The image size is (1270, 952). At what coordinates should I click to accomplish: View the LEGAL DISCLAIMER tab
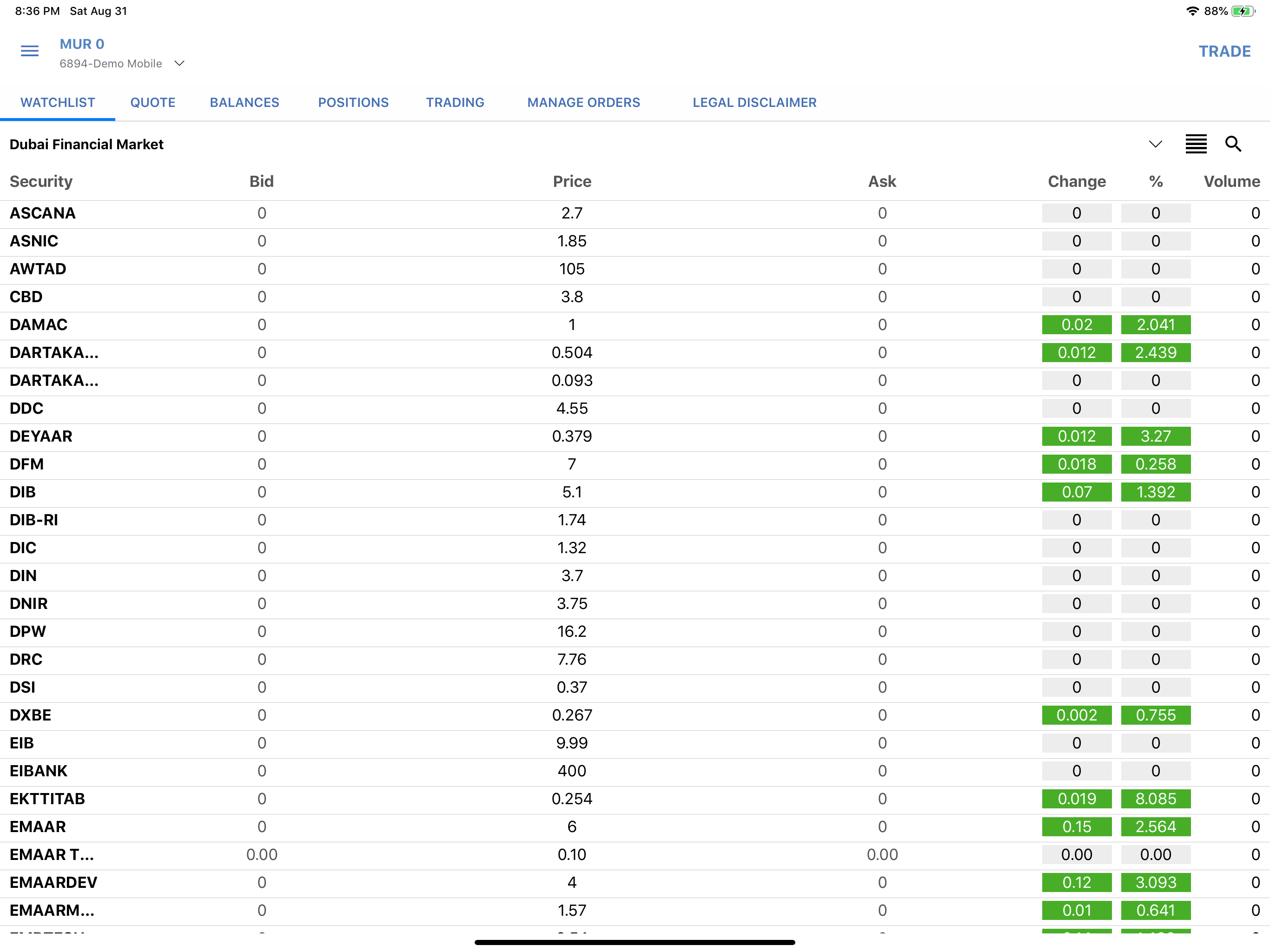coord(754,102)
